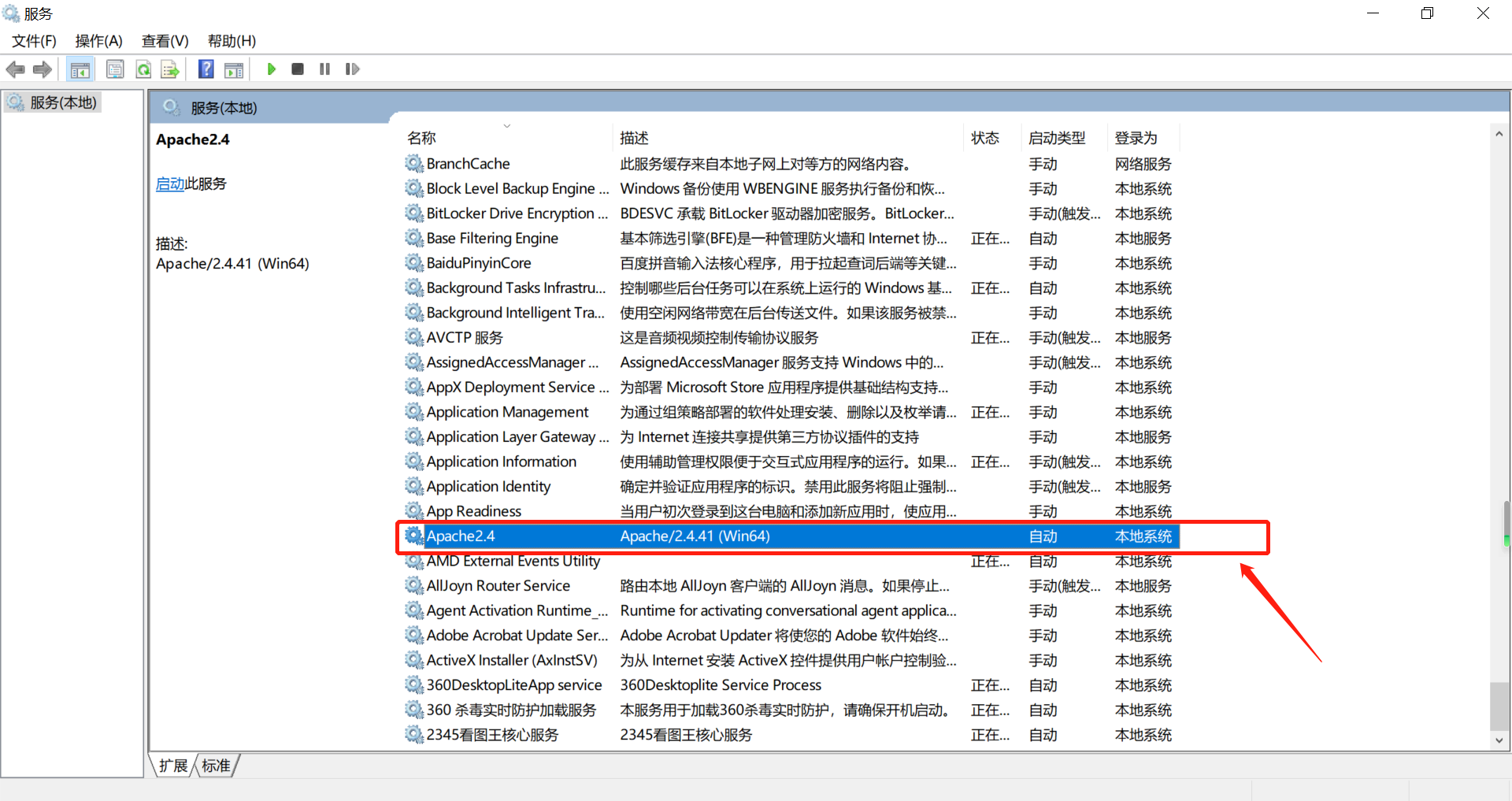The height and width of the screenshot is (801, 1512).
Task: Select BitLocker Drive Encryption service
Action: pos(791,213)
